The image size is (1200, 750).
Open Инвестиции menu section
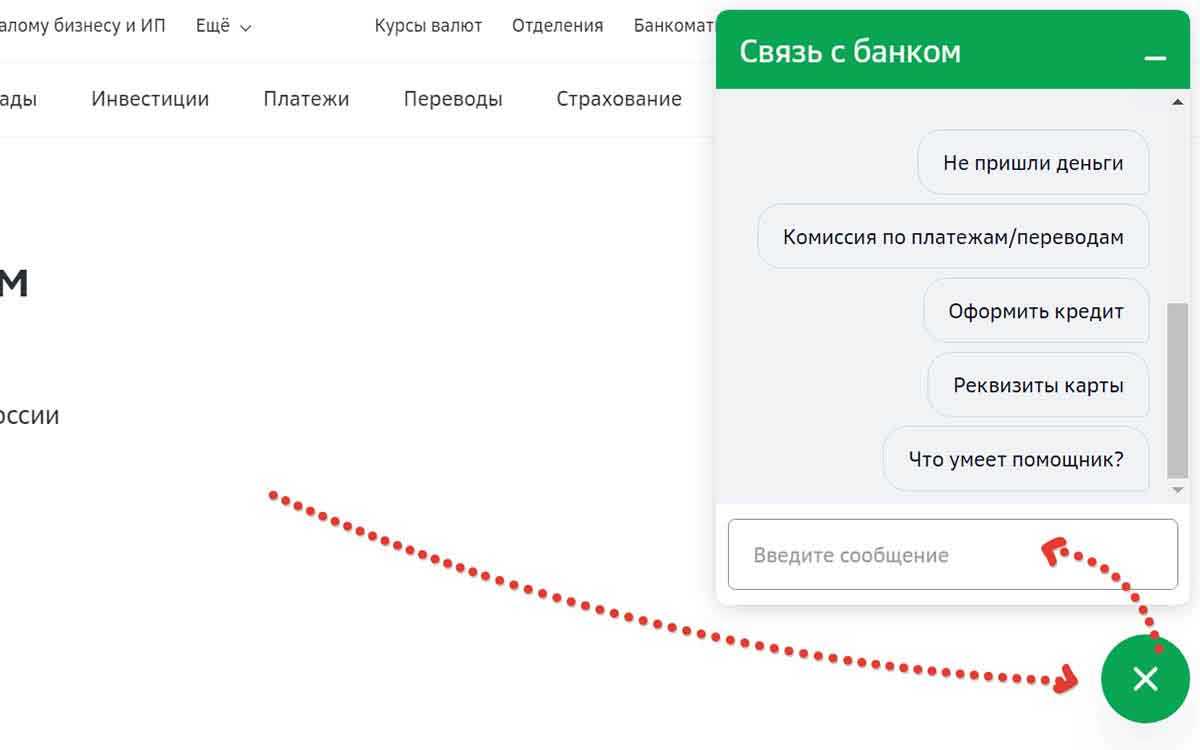[x=150, y=99]
